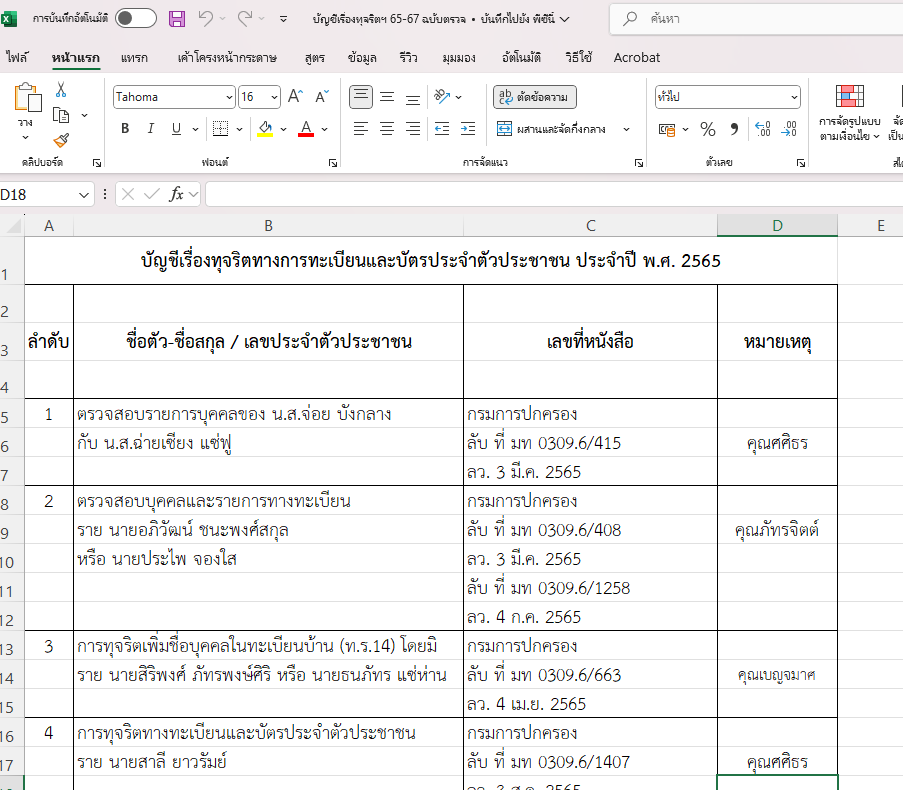This screenshot has height=790, width=903.
Task: Select Top Align icon
Action: 361,97
